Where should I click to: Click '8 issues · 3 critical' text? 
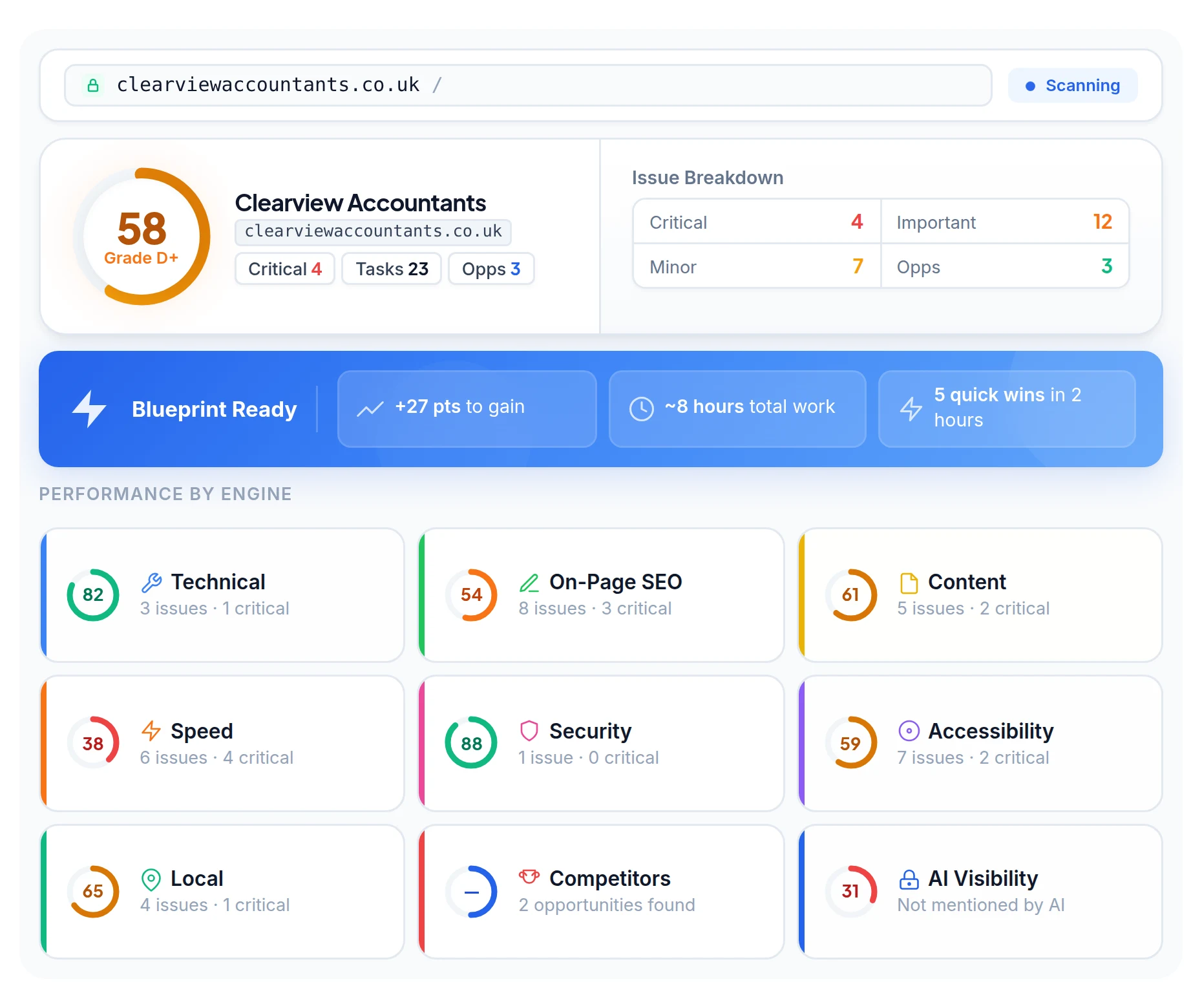595,609
